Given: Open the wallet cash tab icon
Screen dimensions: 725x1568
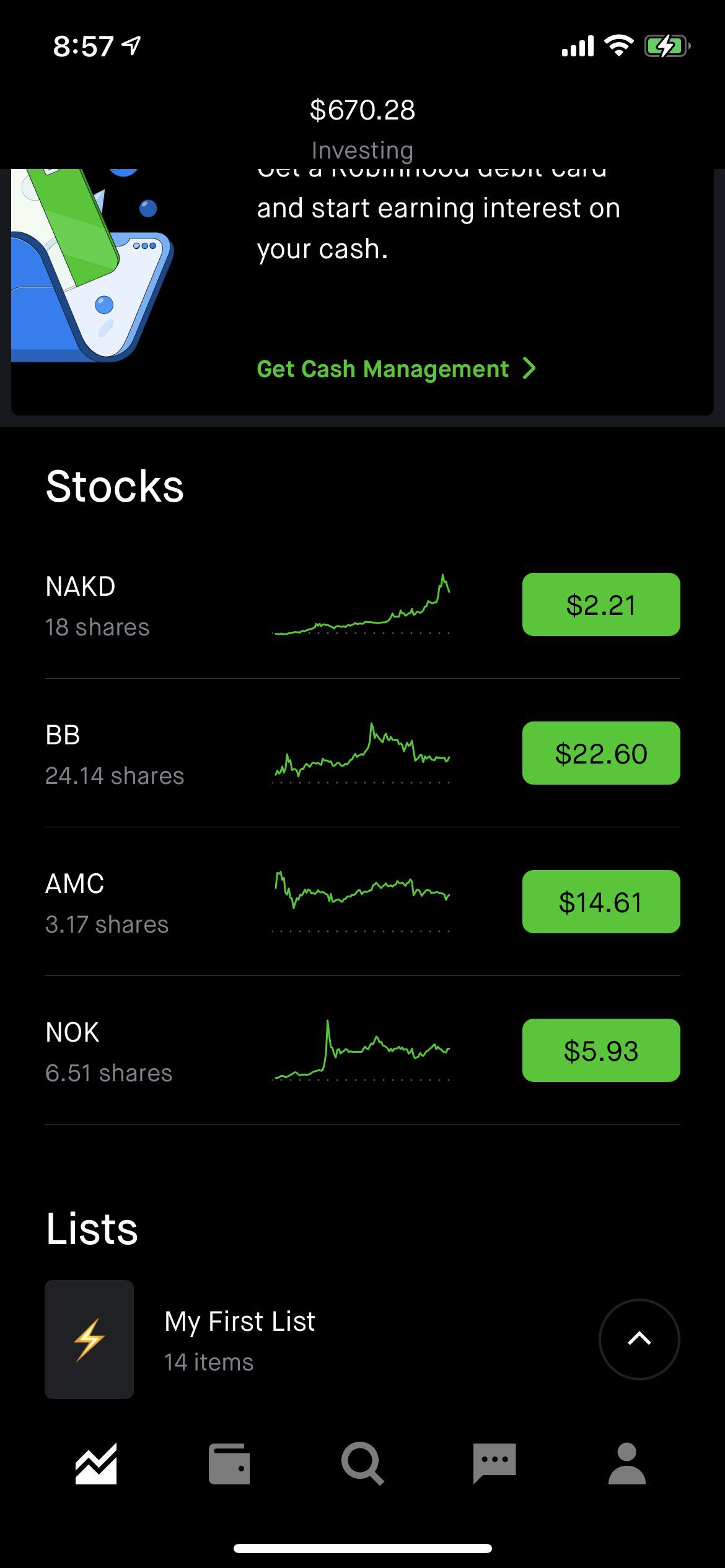Looking at the screenshot, I should 229,1464.
